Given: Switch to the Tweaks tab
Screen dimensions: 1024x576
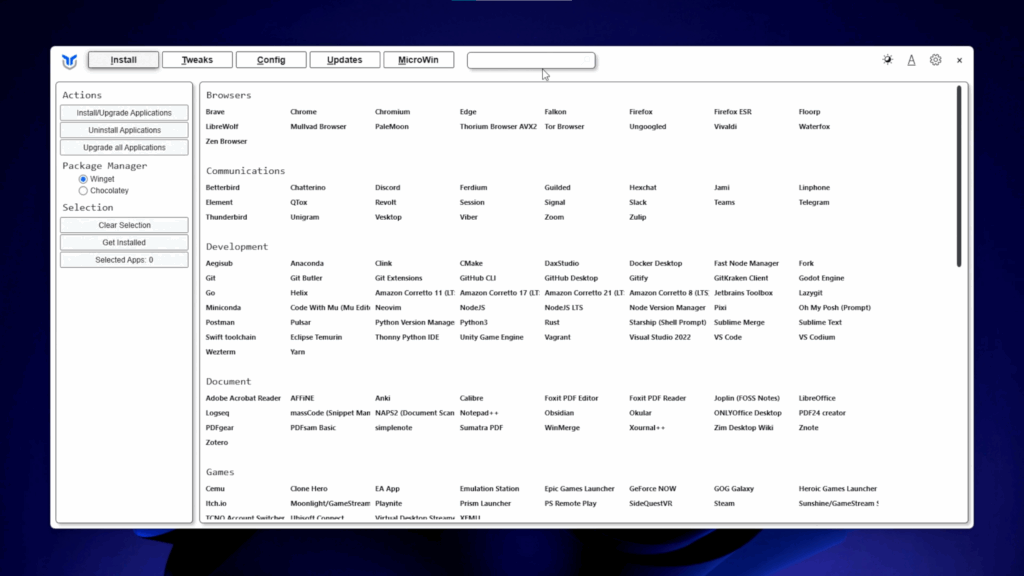Looking at the screenshot, I should [197, 60].
